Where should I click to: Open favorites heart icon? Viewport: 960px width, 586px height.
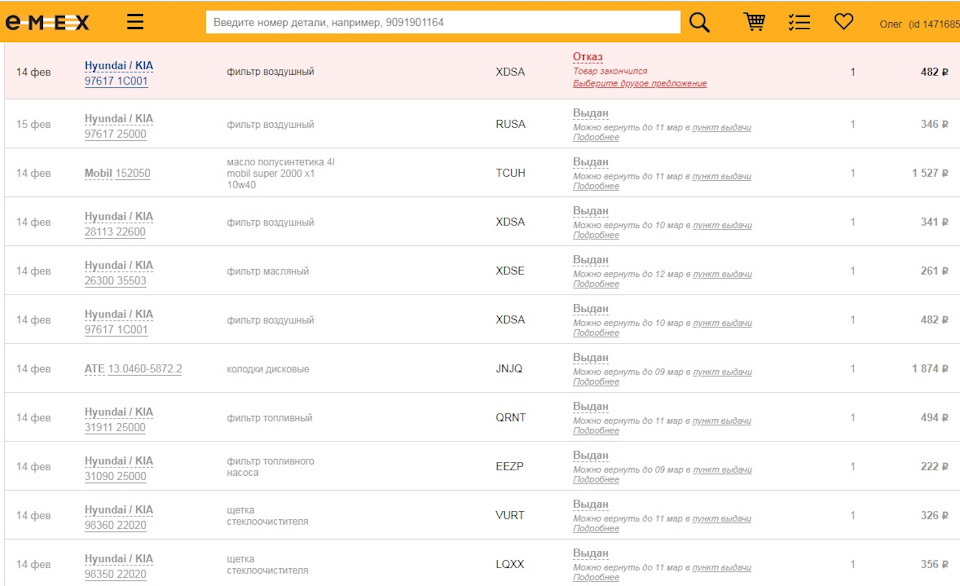[844, 22]
